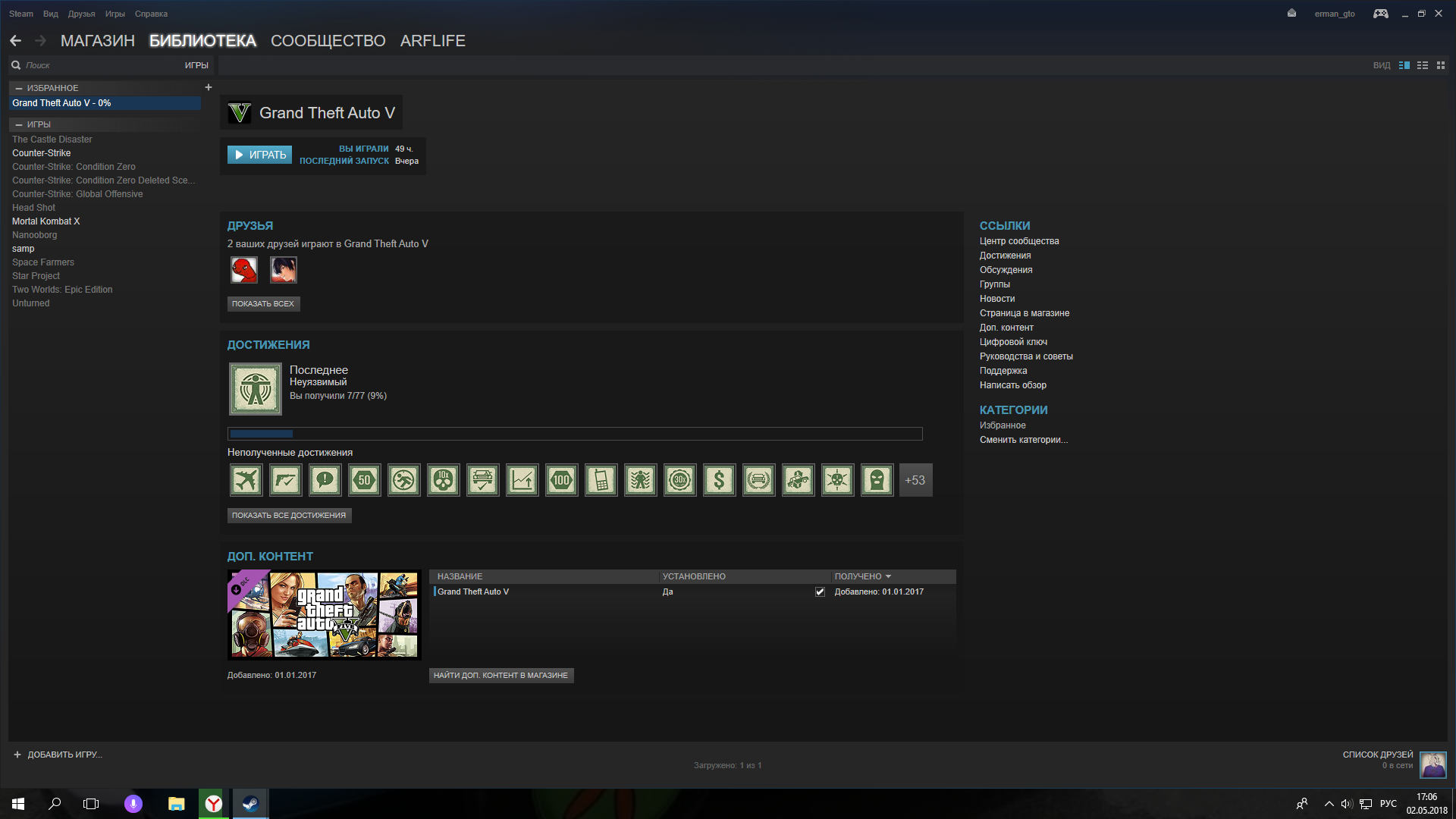
Task: Switch to list view layout icon
Action: [x=1423, y=65]
